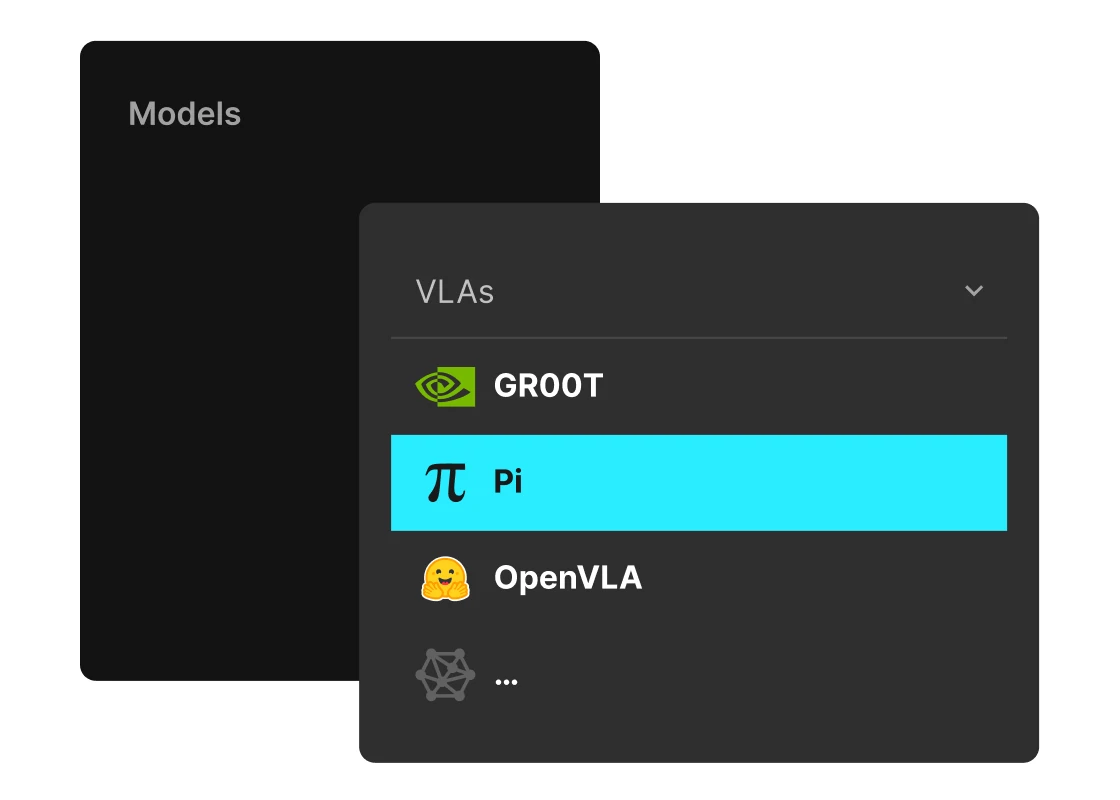Click the green NVIDIA logo icon
Screen dimensions: 1120x800
[444, 387]
